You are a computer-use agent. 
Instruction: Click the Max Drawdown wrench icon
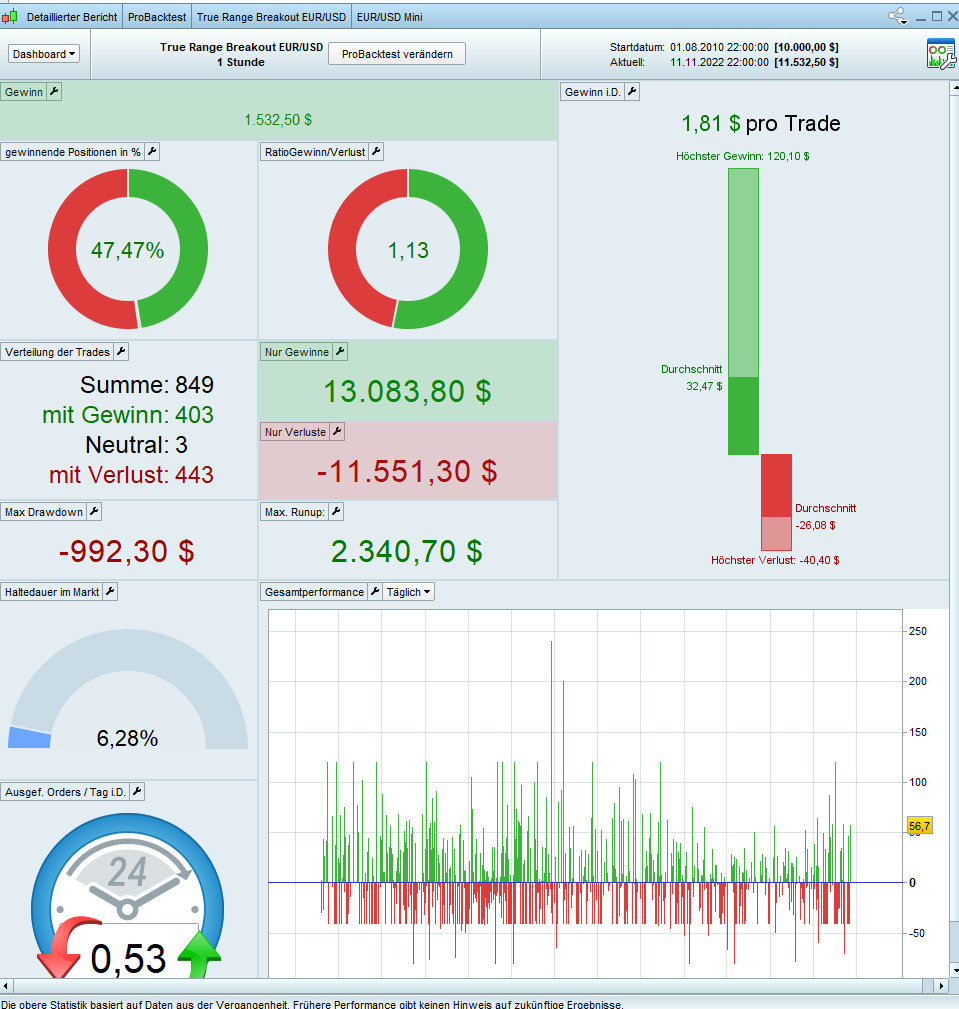(x=94, y=512)
